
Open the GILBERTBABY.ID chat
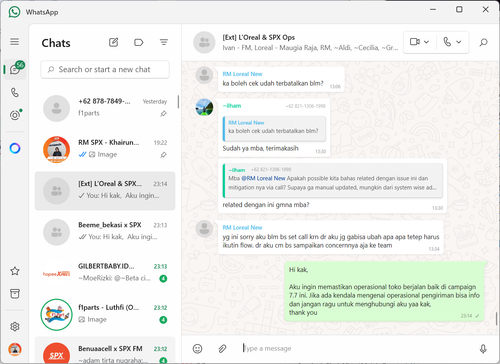tap(105, 273)
